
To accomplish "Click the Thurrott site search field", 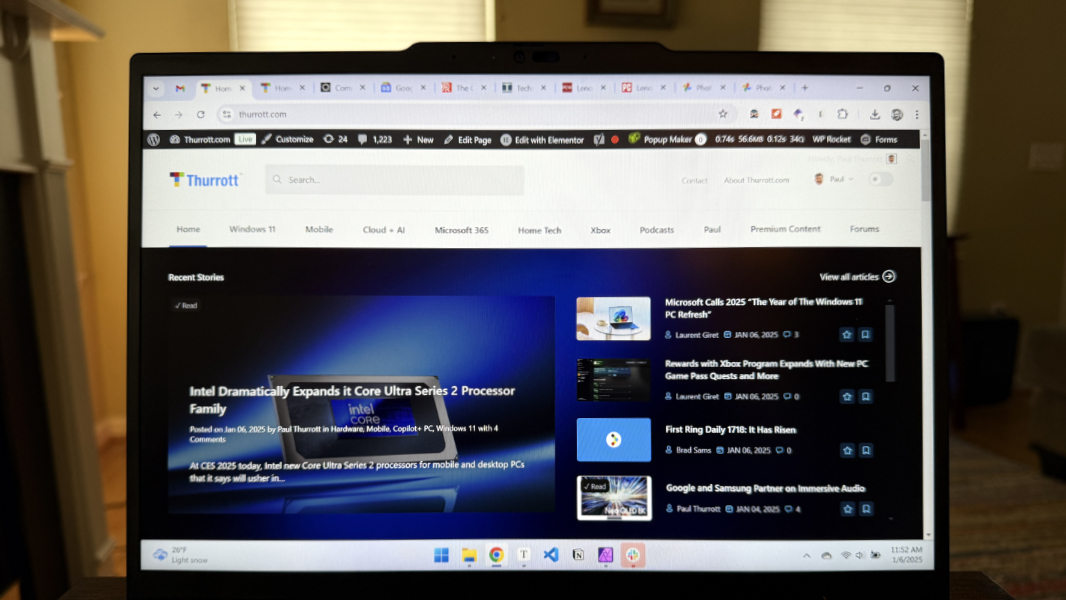I will pos(395,180).
